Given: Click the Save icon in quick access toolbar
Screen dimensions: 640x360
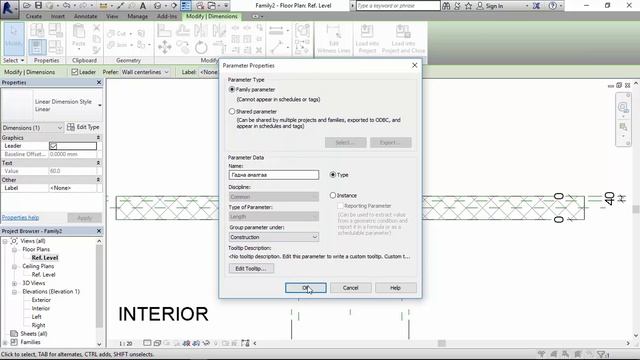Looking at the screenshot, I should [x=38, y=6].
